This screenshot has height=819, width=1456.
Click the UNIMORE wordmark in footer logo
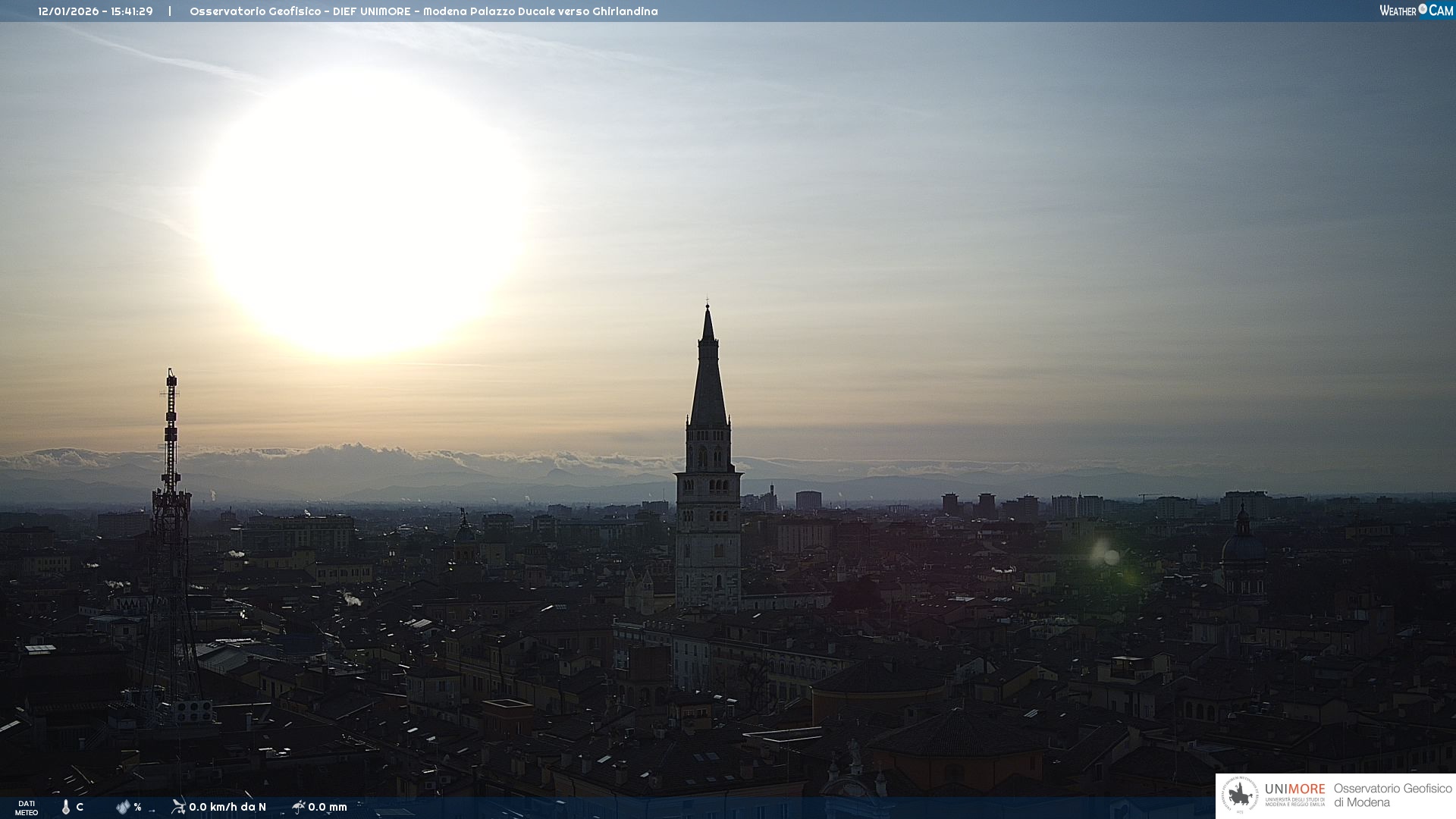(x=1294, y=789)
